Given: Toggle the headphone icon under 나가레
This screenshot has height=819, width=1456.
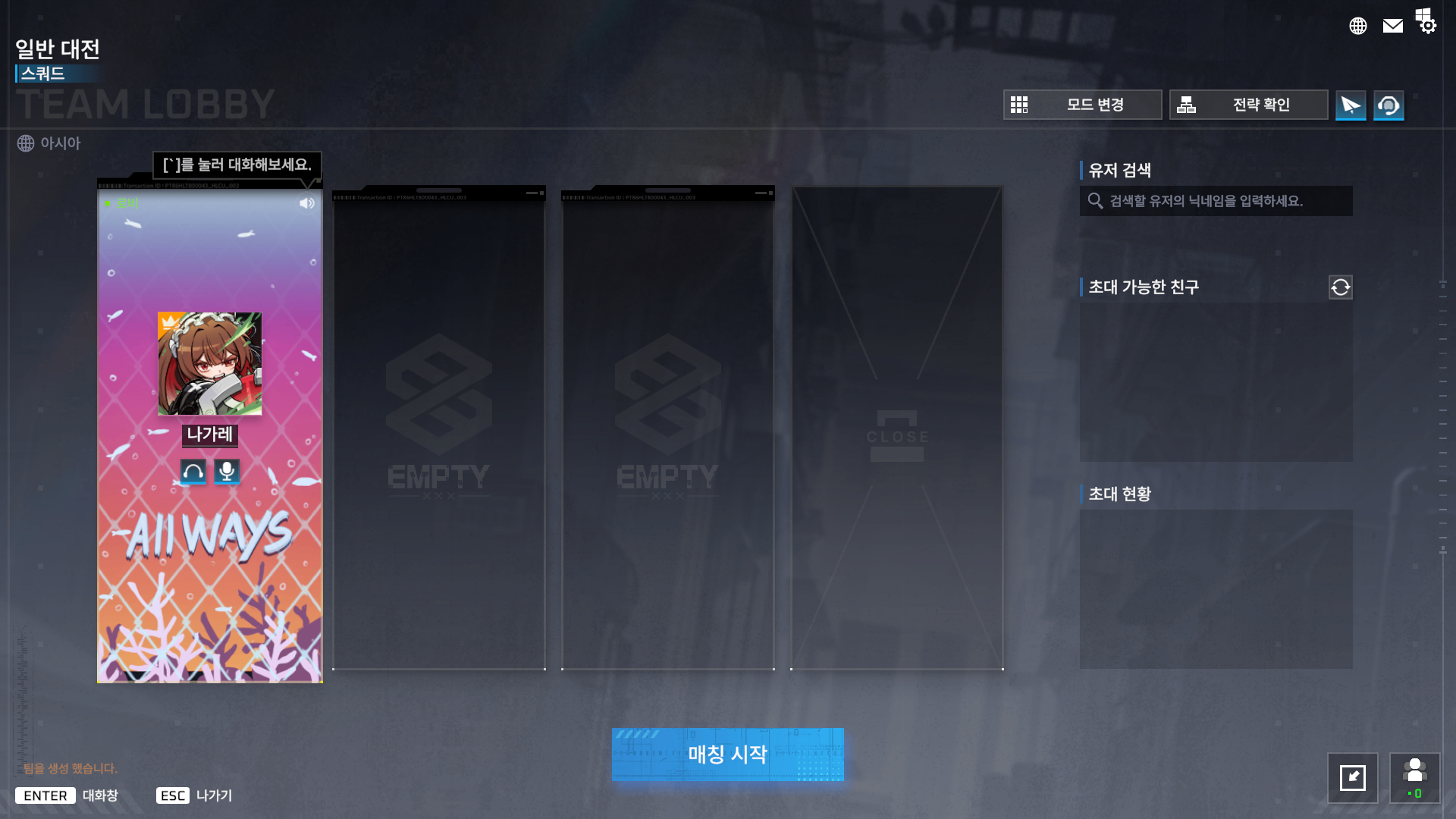Looking at the screenshot, I should point(193,472).
